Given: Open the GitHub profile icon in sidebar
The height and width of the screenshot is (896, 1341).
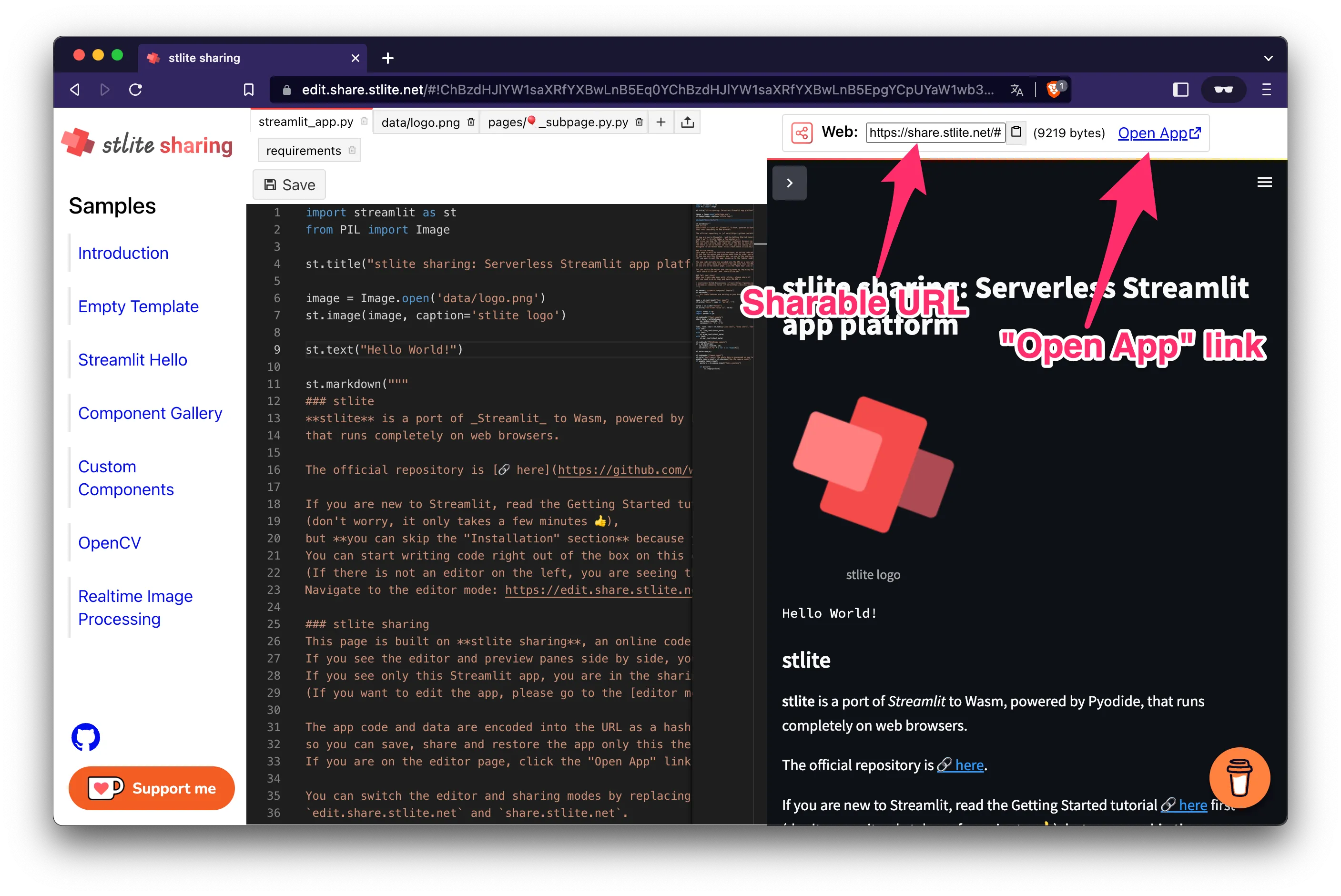Looking at the screenshot, I should 85,737.
